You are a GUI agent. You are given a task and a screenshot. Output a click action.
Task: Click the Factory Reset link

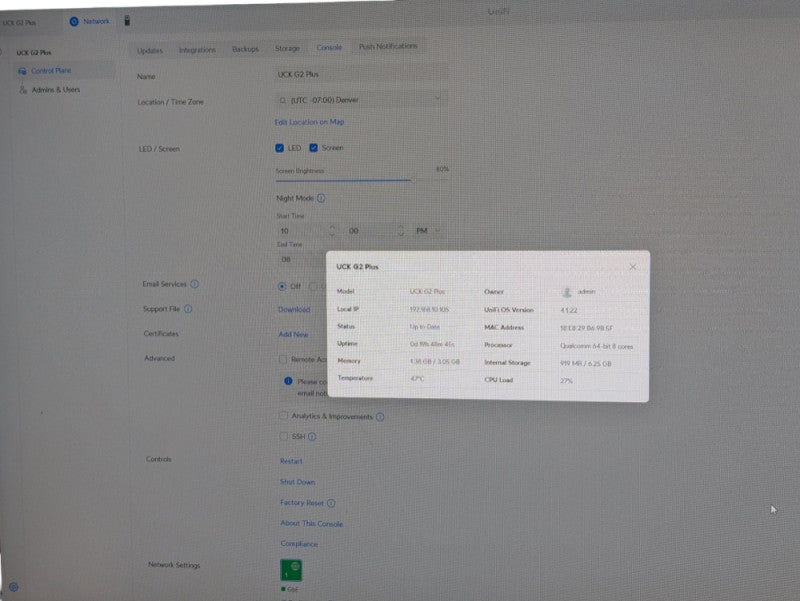(x=302, y=503)
